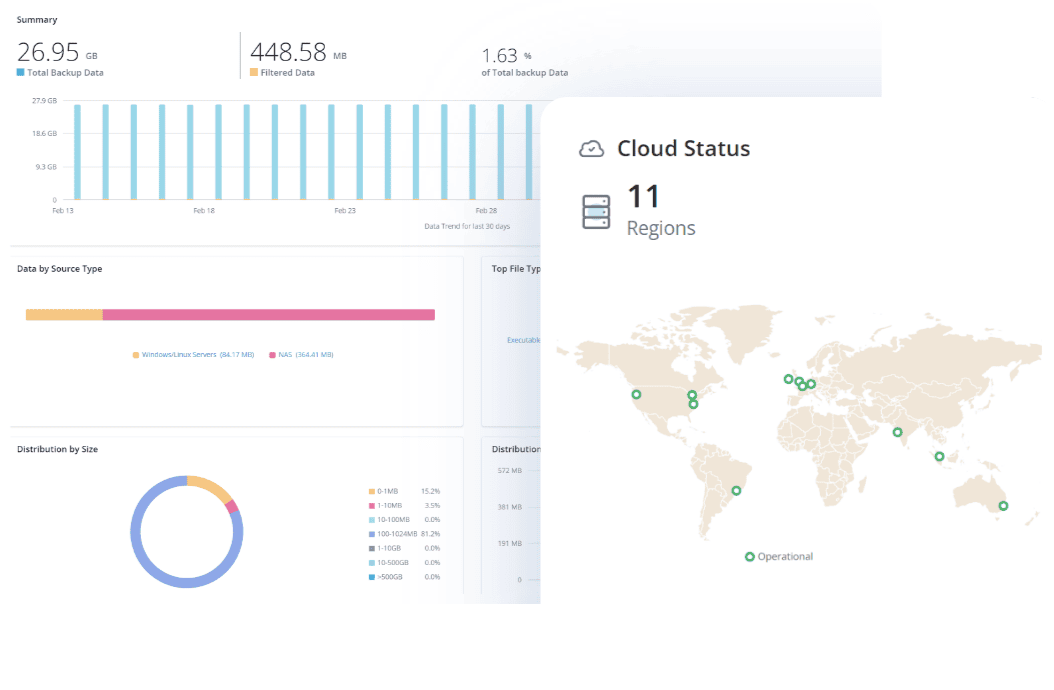Toggle NAS legend entry
This screenshot has width=1054, height=690.
pyautogui.click(x=301, y=354)
